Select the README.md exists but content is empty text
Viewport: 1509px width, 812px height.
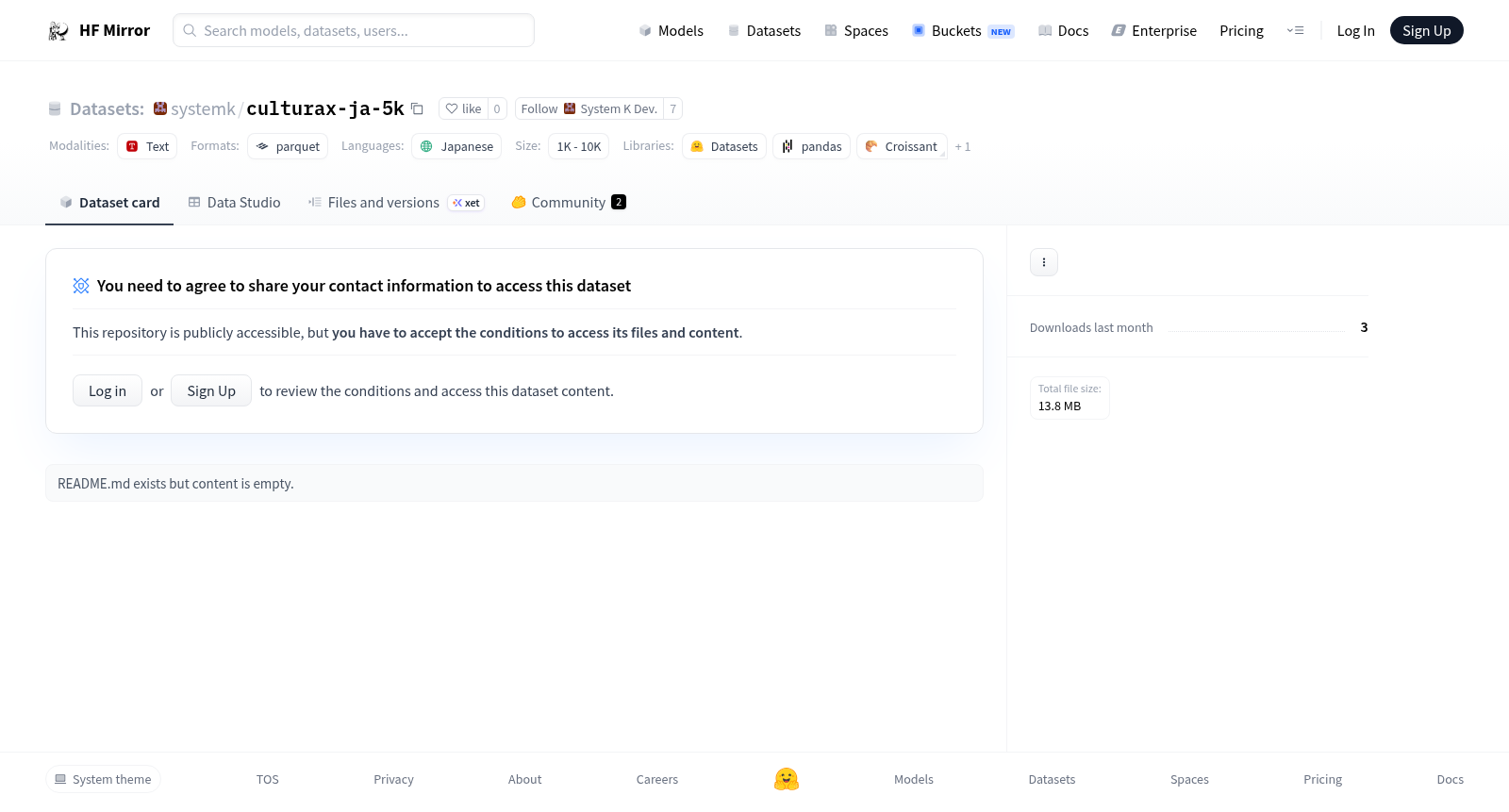[x=175, y=483]
